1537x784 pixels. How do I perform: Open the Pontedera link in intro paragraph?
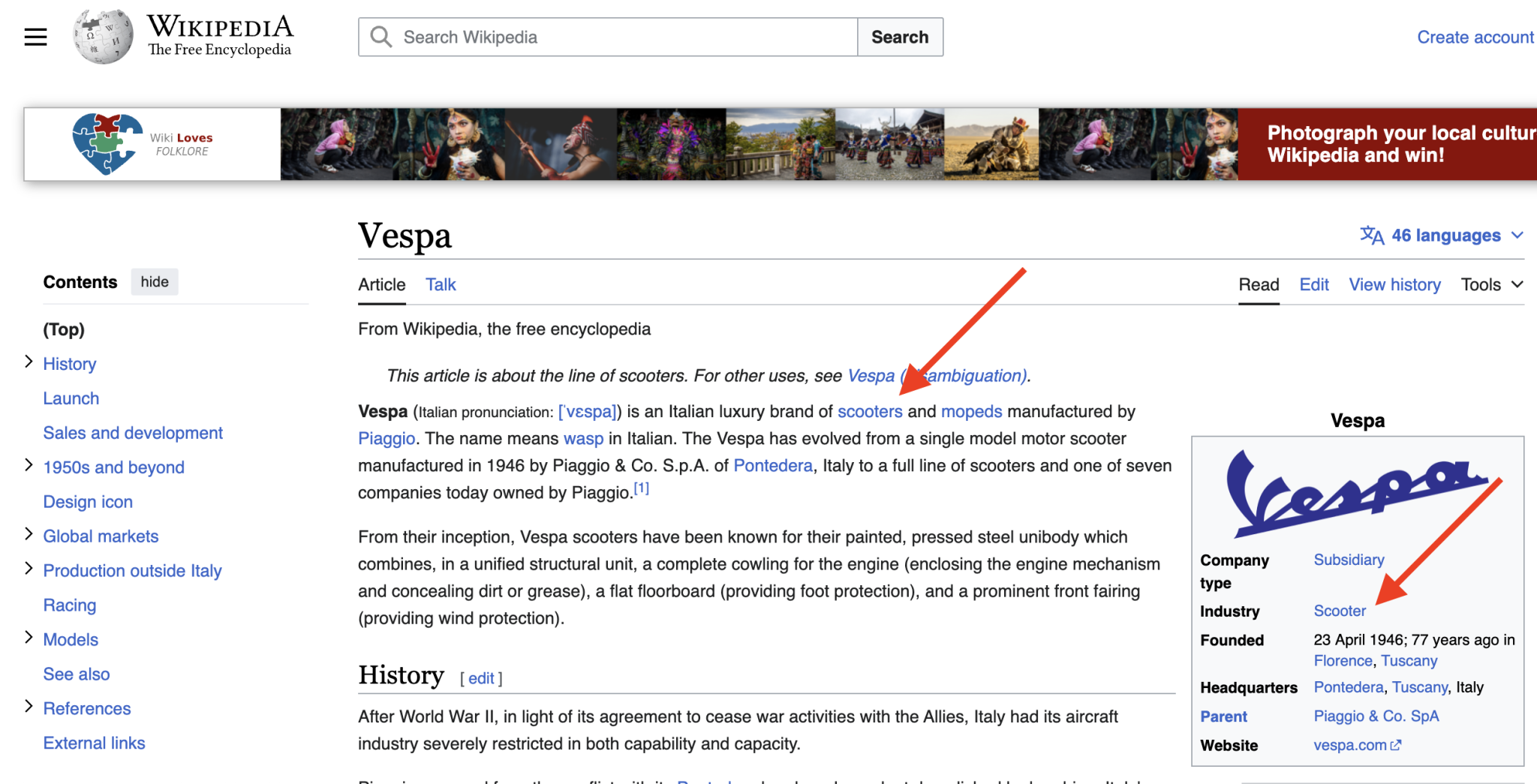pyautogui.click(x=773, y=466)
